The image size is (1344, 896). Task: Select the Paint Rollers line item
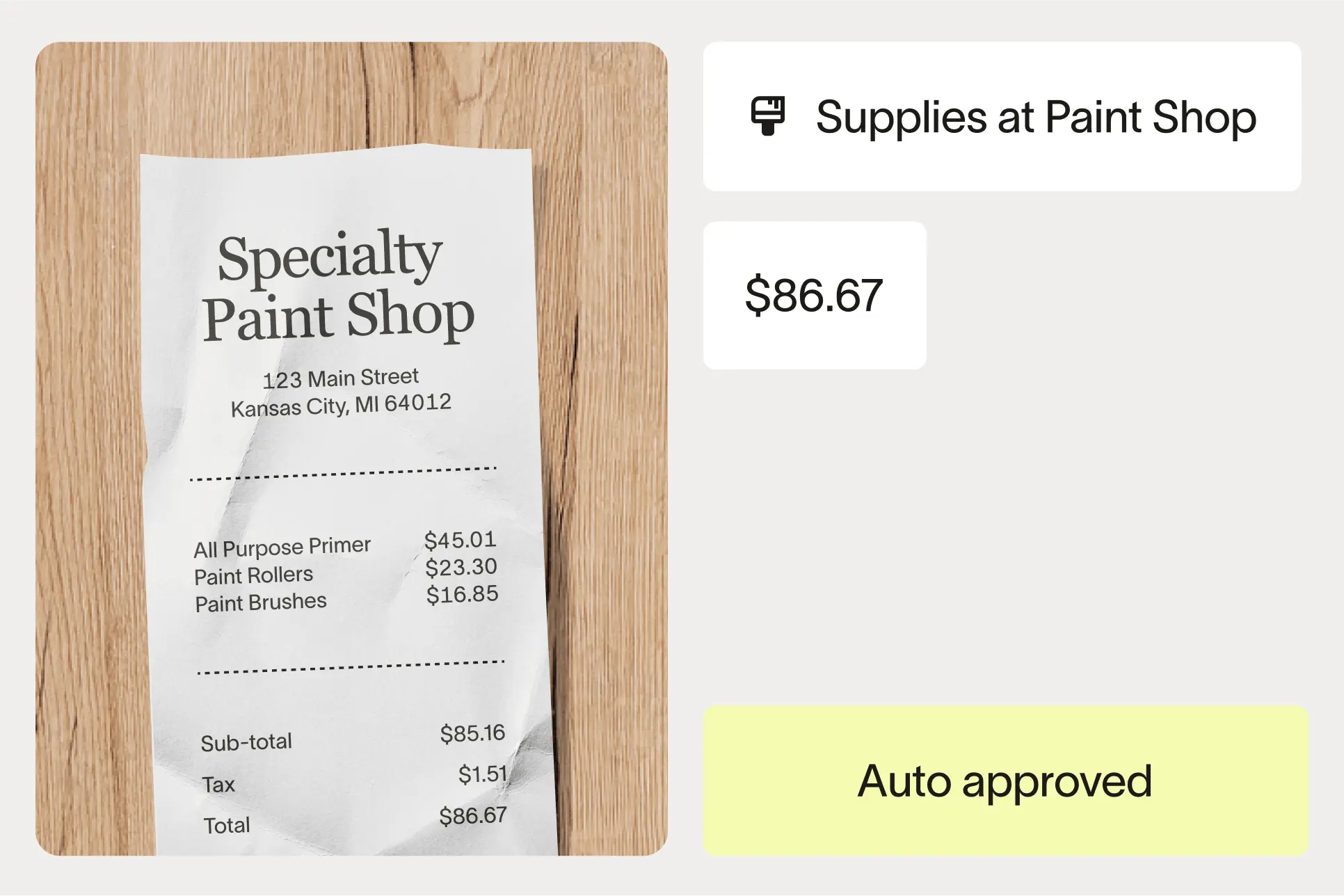[x=253, y=576]
